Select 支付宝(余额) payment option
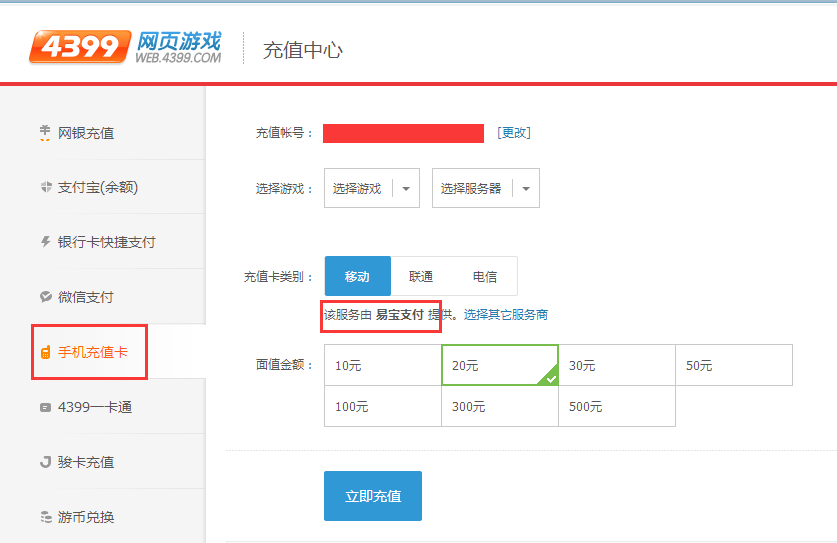Image resolution: width=837 pixels, height=543 pixels. click(x=98, y=187)
